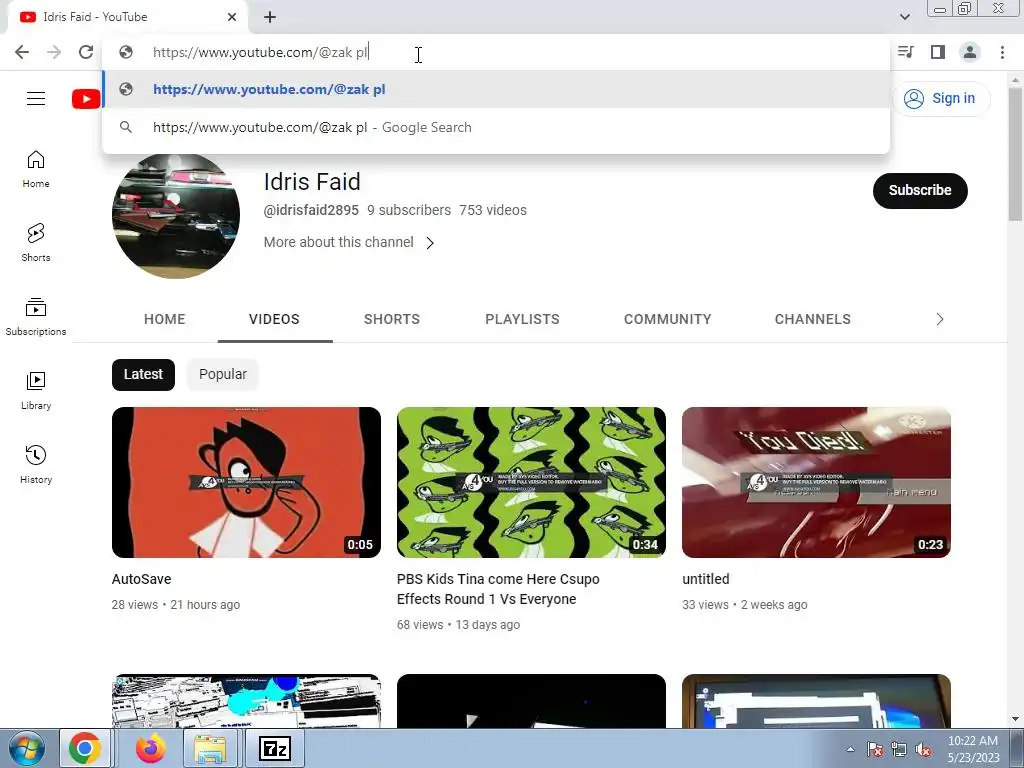
Task: Open PBS Kids Tina come Here title link
Action: [x=498, y=589]
